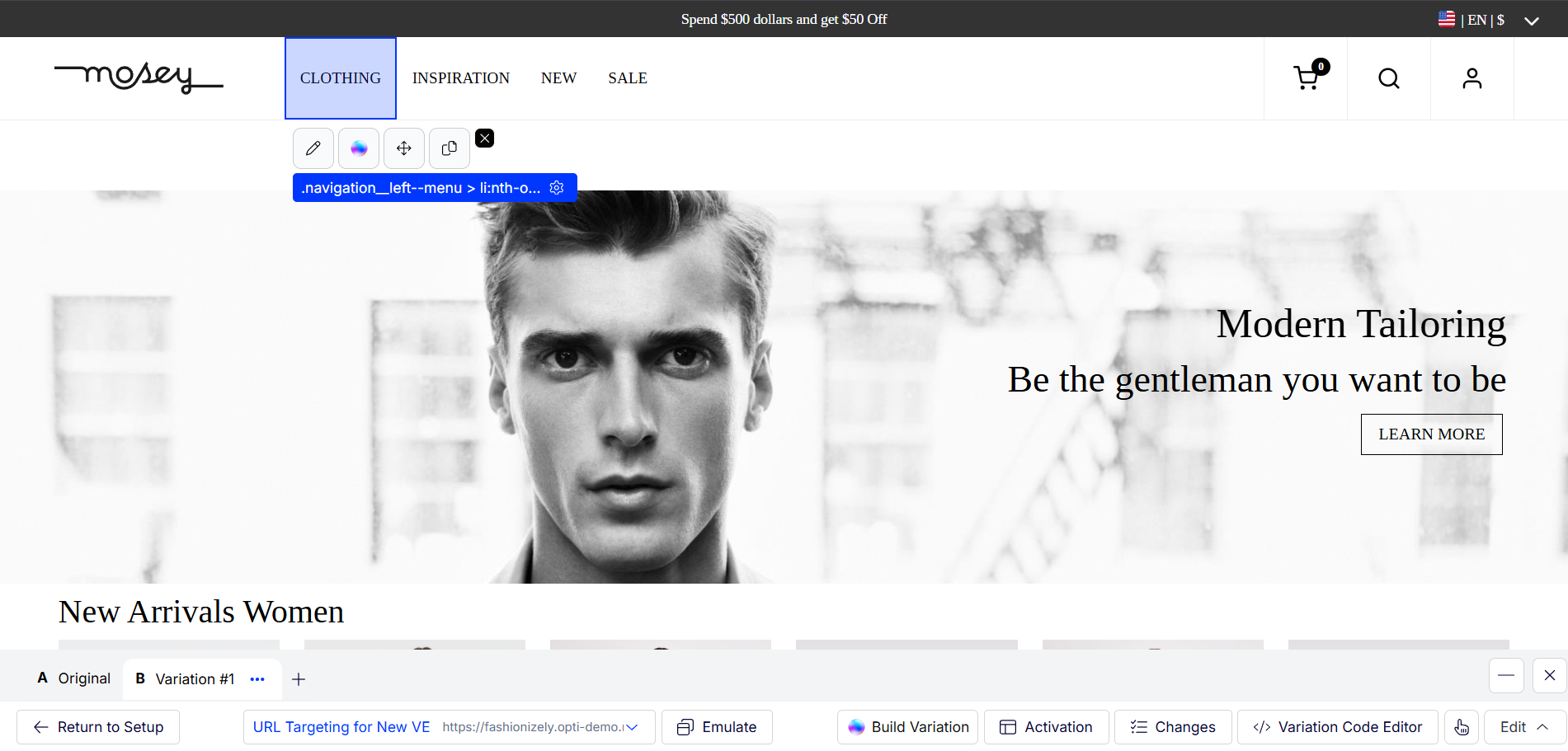Open the AI assistant colorful orb icon

(359, 148)
